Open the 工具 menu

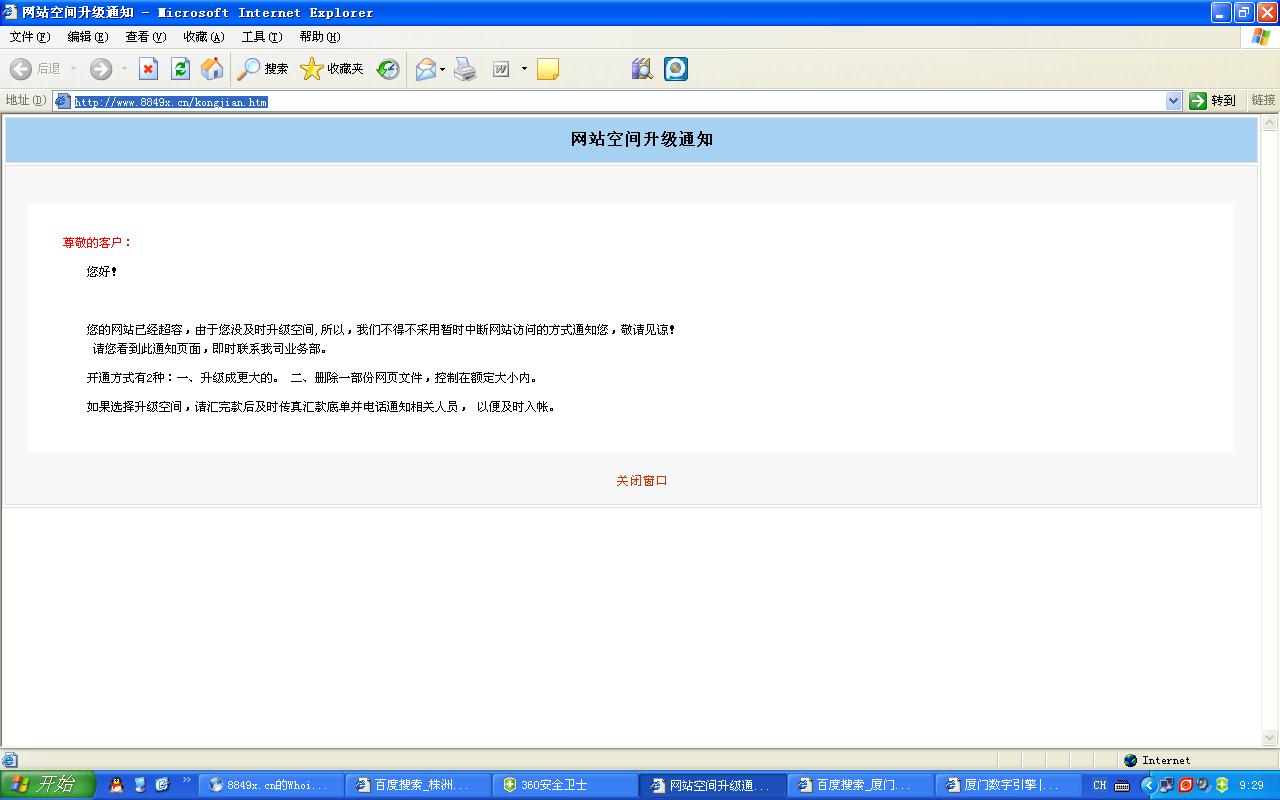pos(261,37)
